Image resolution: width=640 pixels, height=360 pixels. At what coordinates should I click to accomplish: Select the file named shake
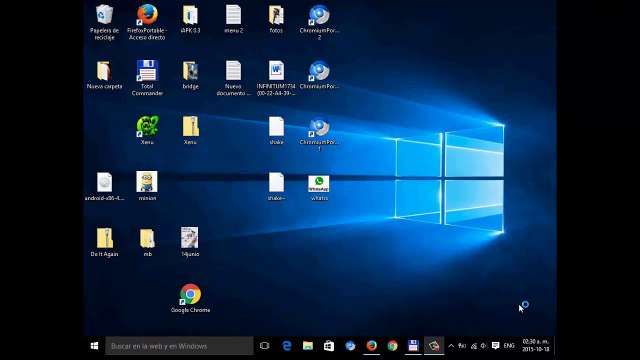pyautogui.click(x=276, y=131)
